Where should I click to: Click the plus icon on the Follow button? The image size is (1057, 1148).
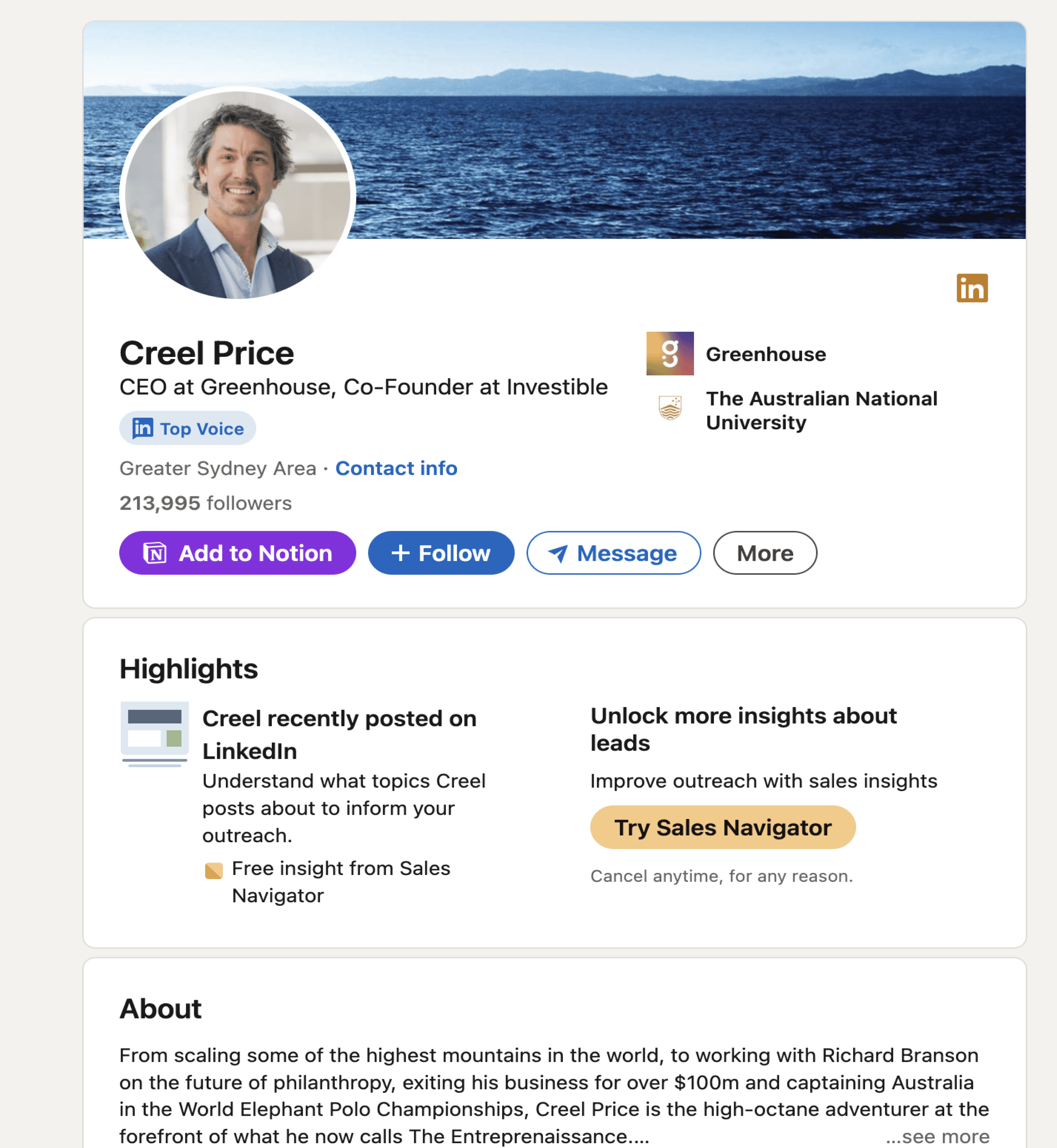[400, 552]
